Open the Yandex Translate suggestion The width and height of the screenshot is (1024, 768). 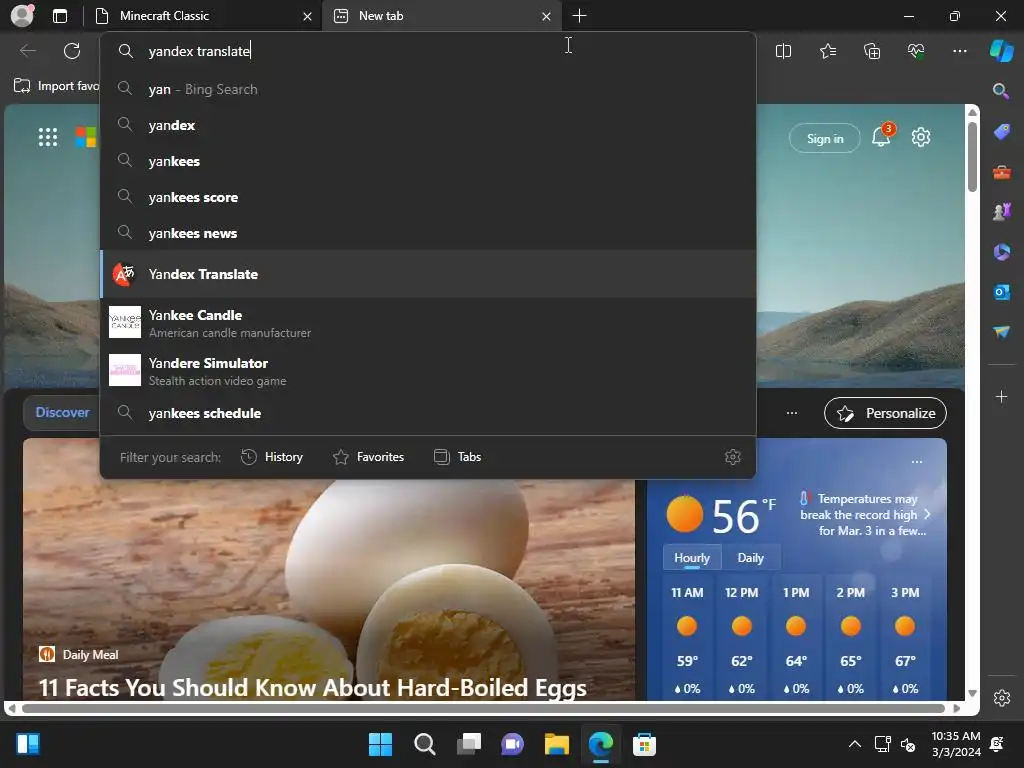click(428, 274)
